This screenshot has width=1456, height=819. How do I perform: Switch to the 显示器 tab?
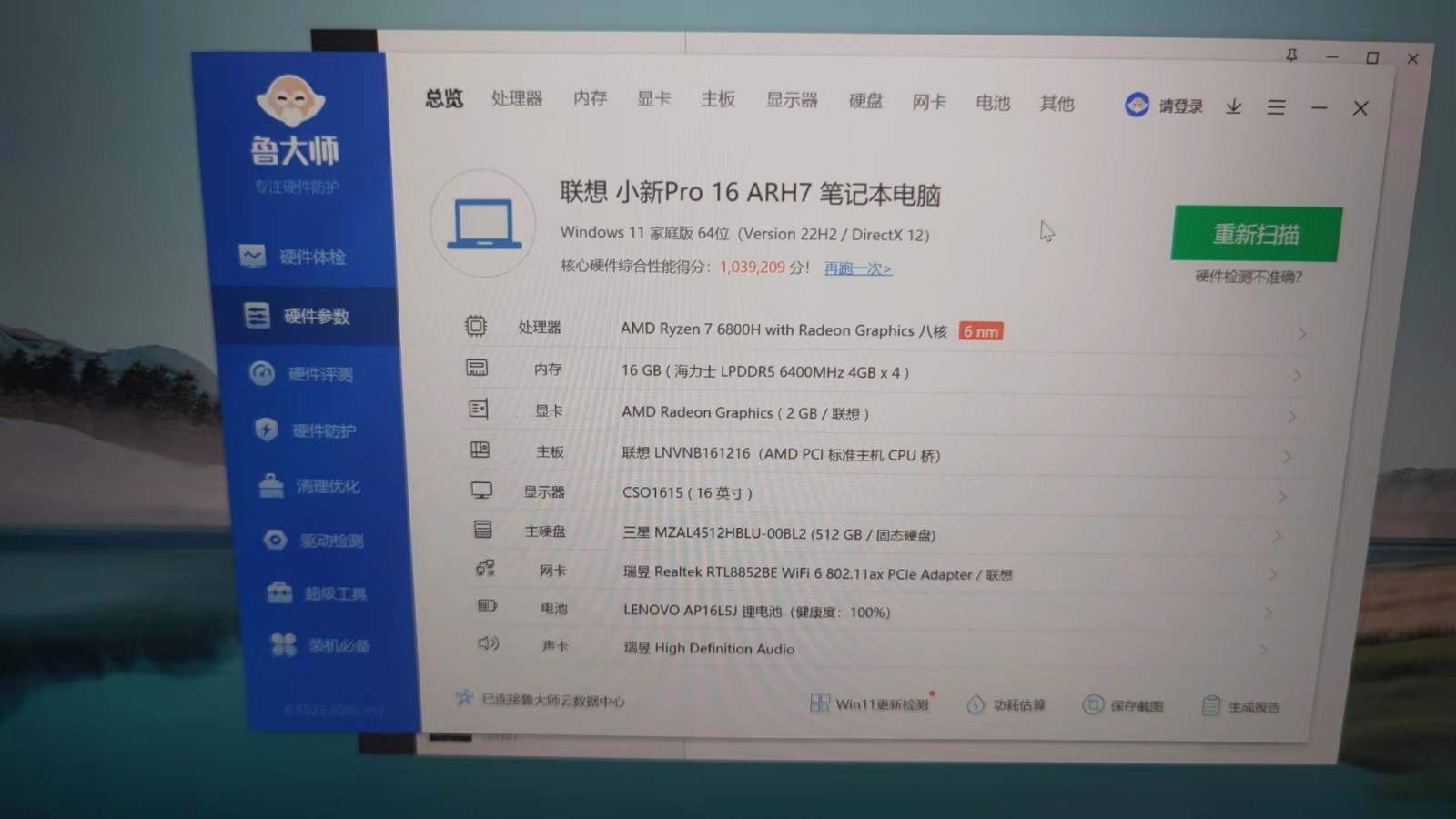[x=792, y=100]
